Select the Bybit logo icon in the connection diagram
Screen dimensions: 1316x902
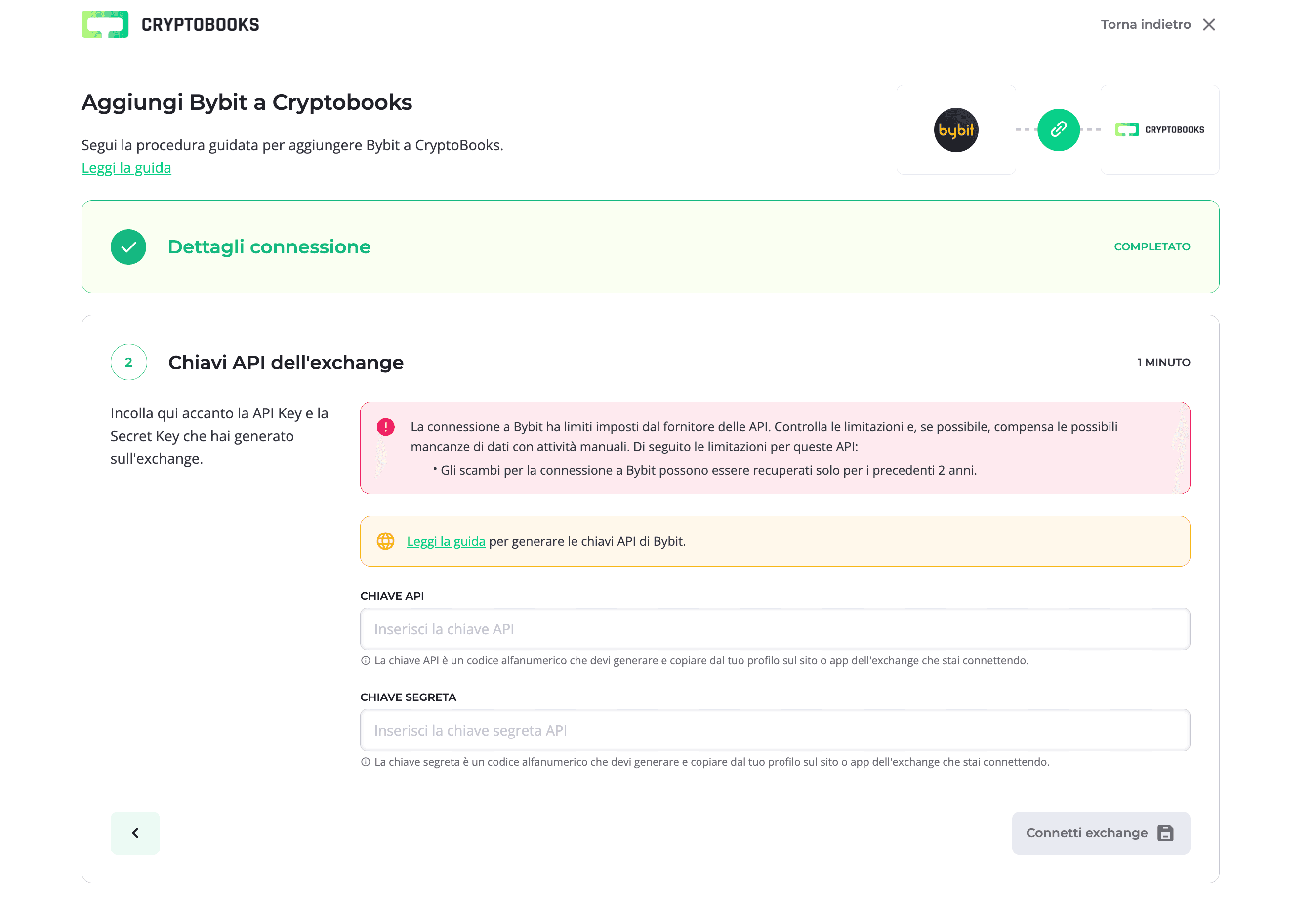click(x=956, y=129)
